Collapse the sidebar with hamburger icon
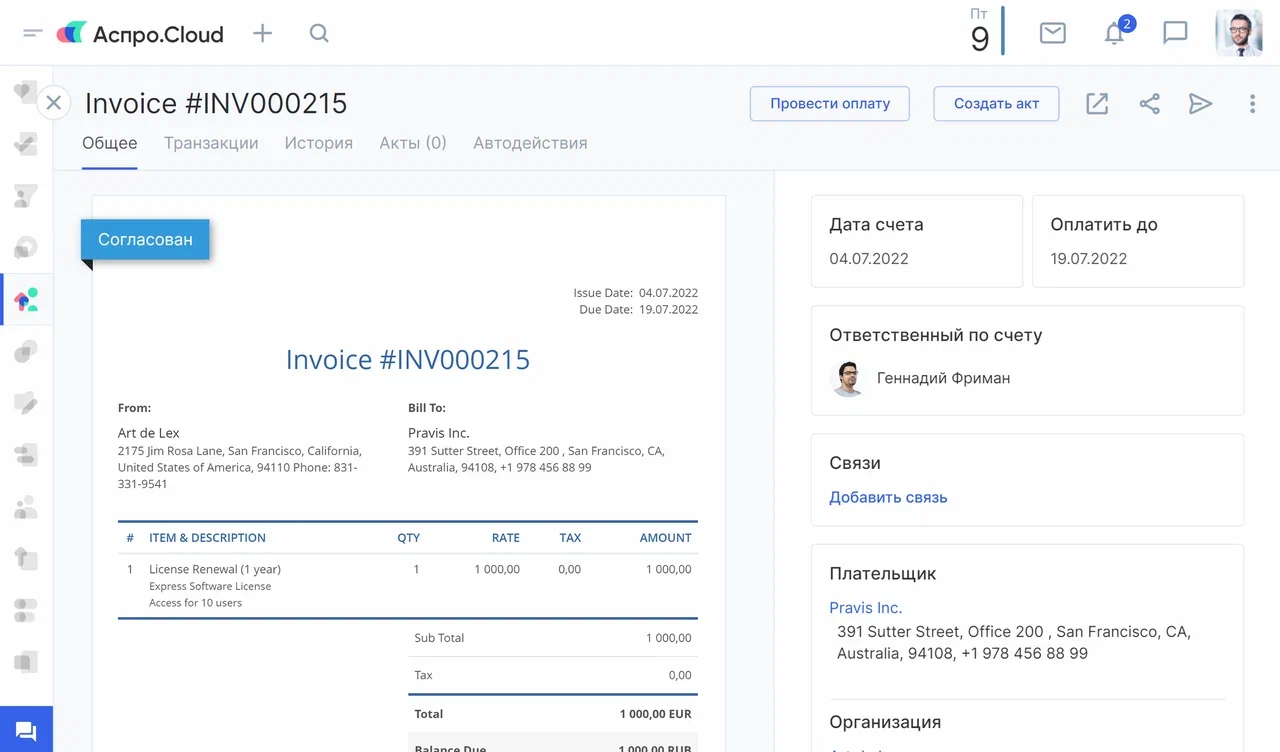The image size is (1280, 752). (x=33, y=33)
